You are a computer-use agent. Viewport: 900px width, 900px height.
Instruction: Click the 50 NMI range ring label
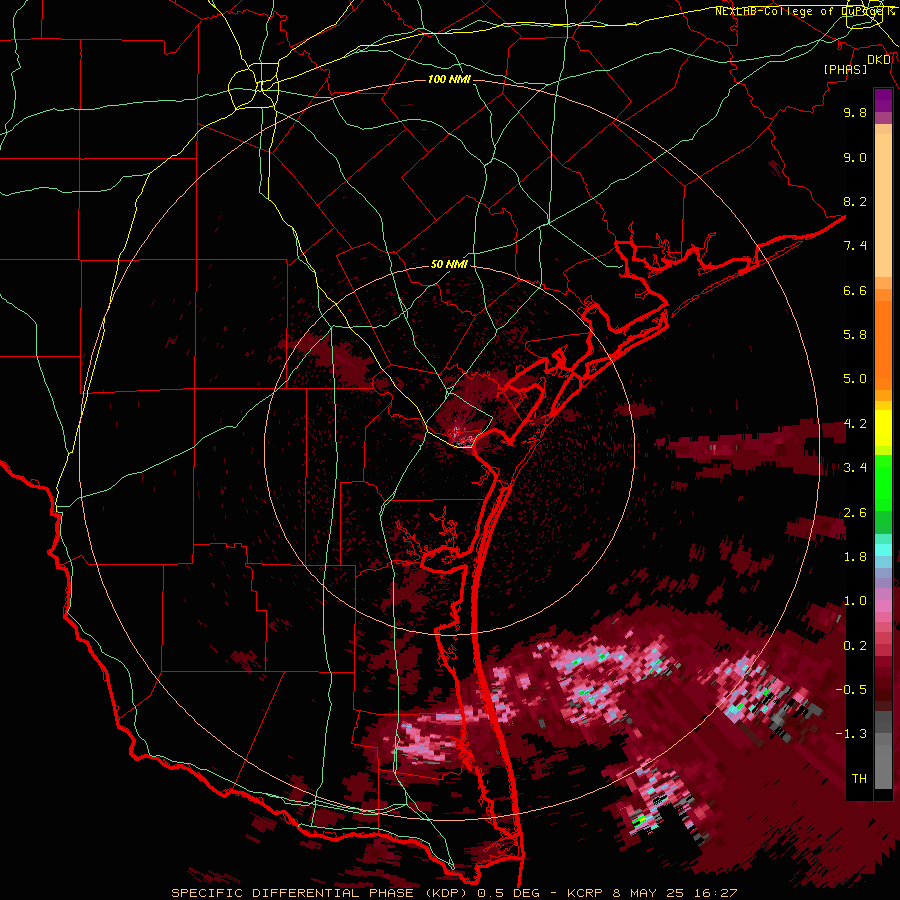[x=449, y=264]
